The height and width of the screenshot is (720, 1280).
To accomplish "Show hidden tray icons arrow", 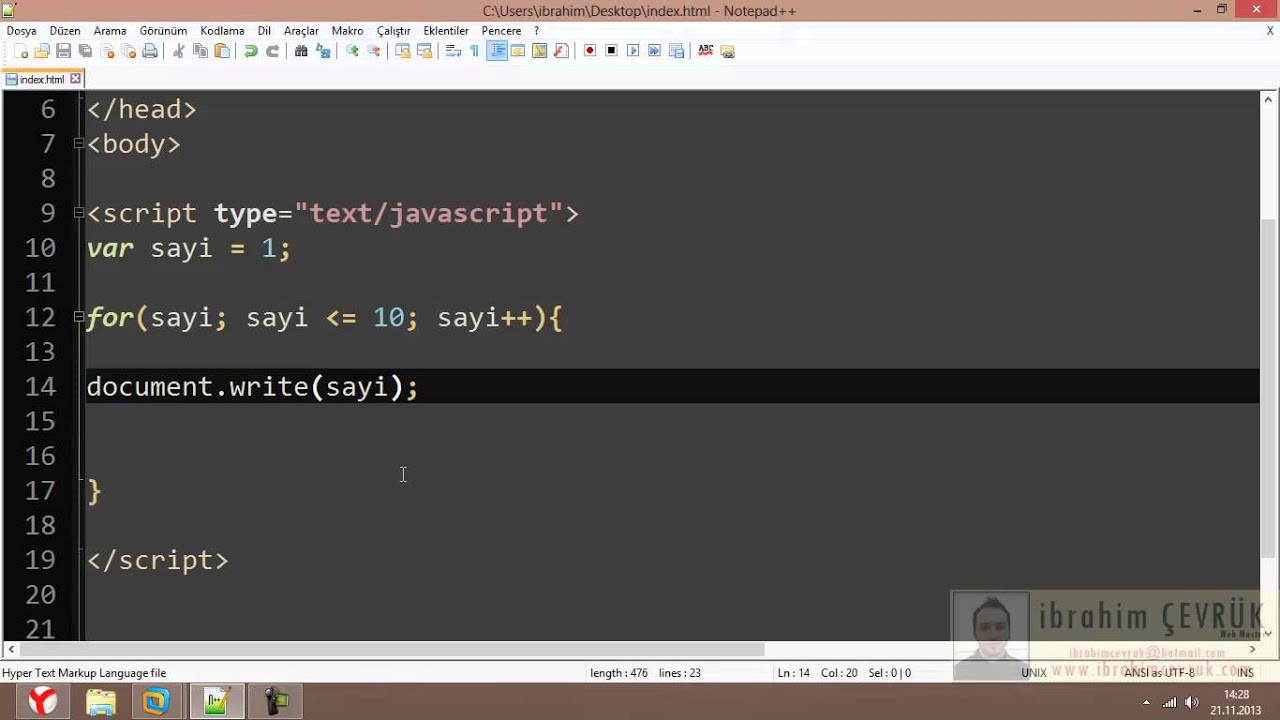I will coord(1146,702).
